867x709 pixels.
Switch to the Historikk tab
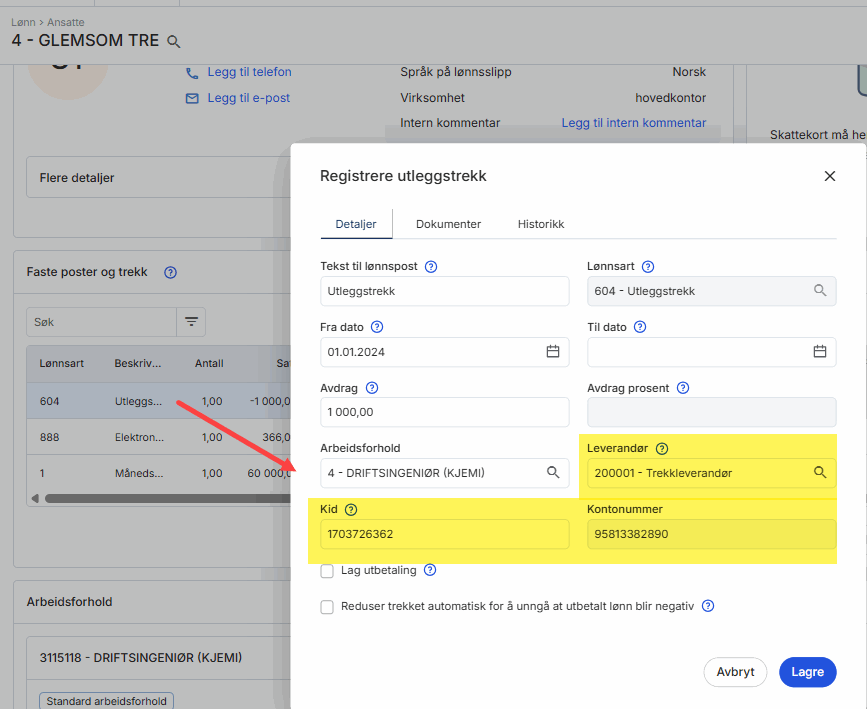click(540, 224)
